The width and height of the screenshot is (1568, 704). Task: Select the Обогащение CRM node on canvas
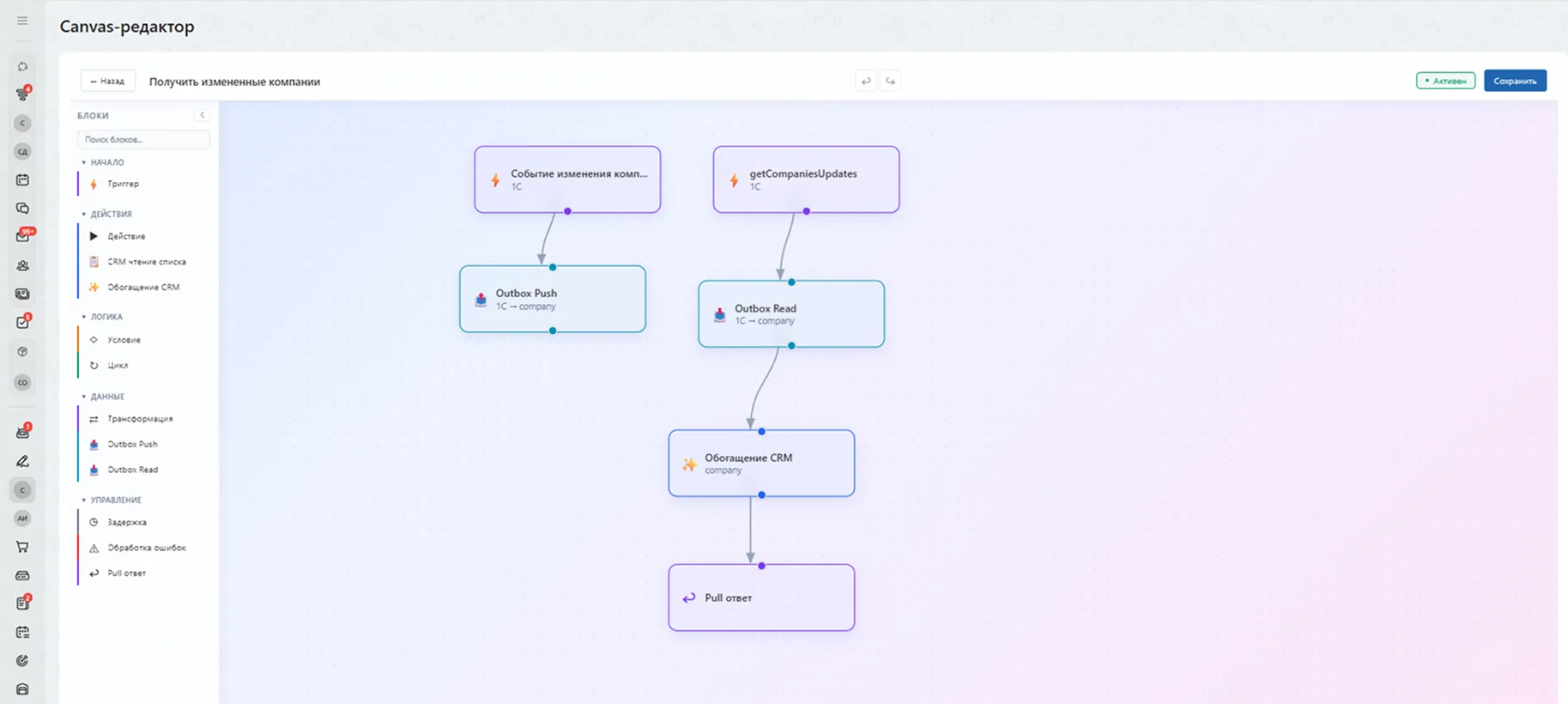[x=761, y=464]
